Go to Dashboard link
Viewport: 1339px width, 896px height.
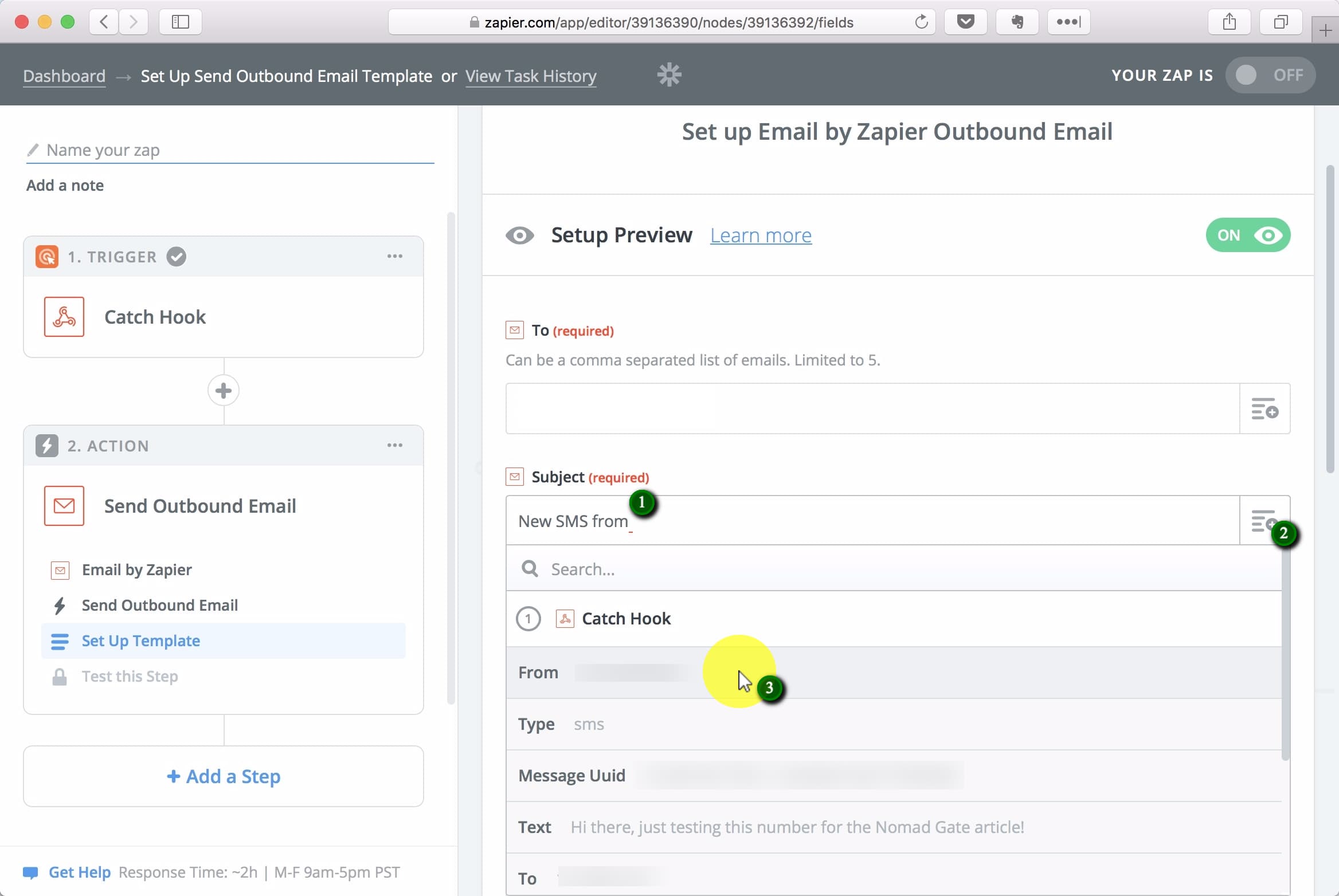pos(64,76)
